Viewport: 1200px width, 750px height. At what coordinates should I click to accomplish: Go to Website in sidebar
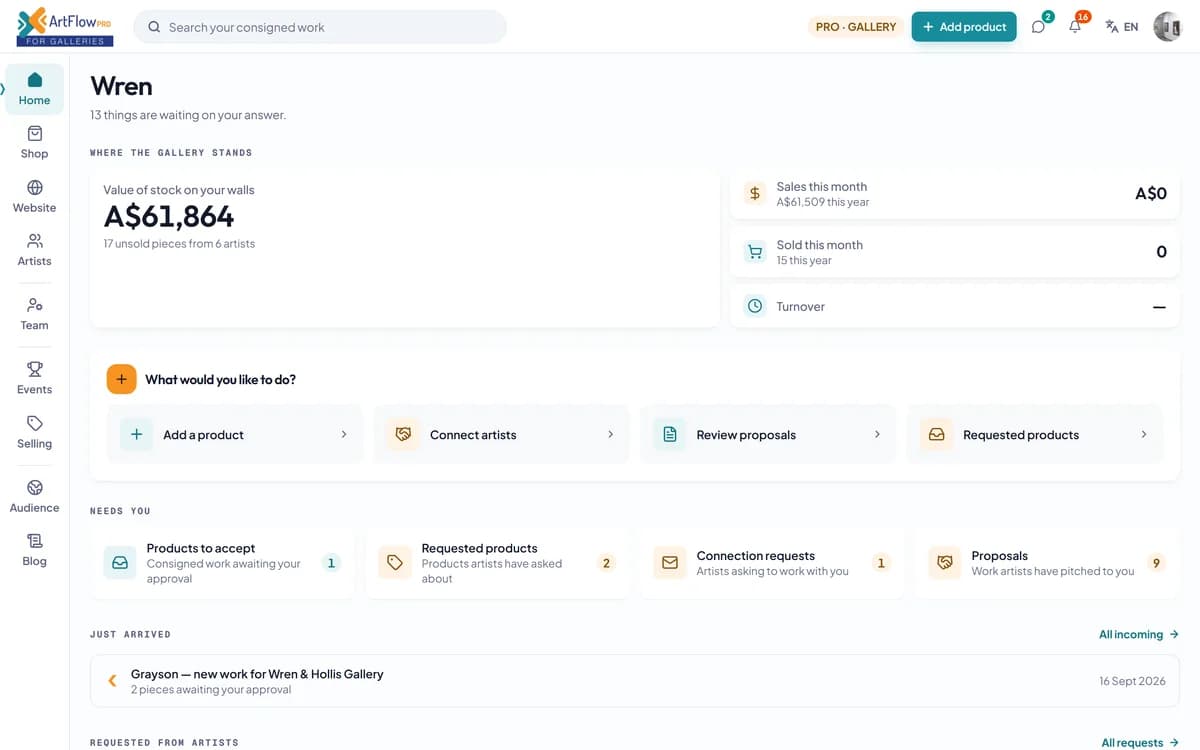click(34, 196)
